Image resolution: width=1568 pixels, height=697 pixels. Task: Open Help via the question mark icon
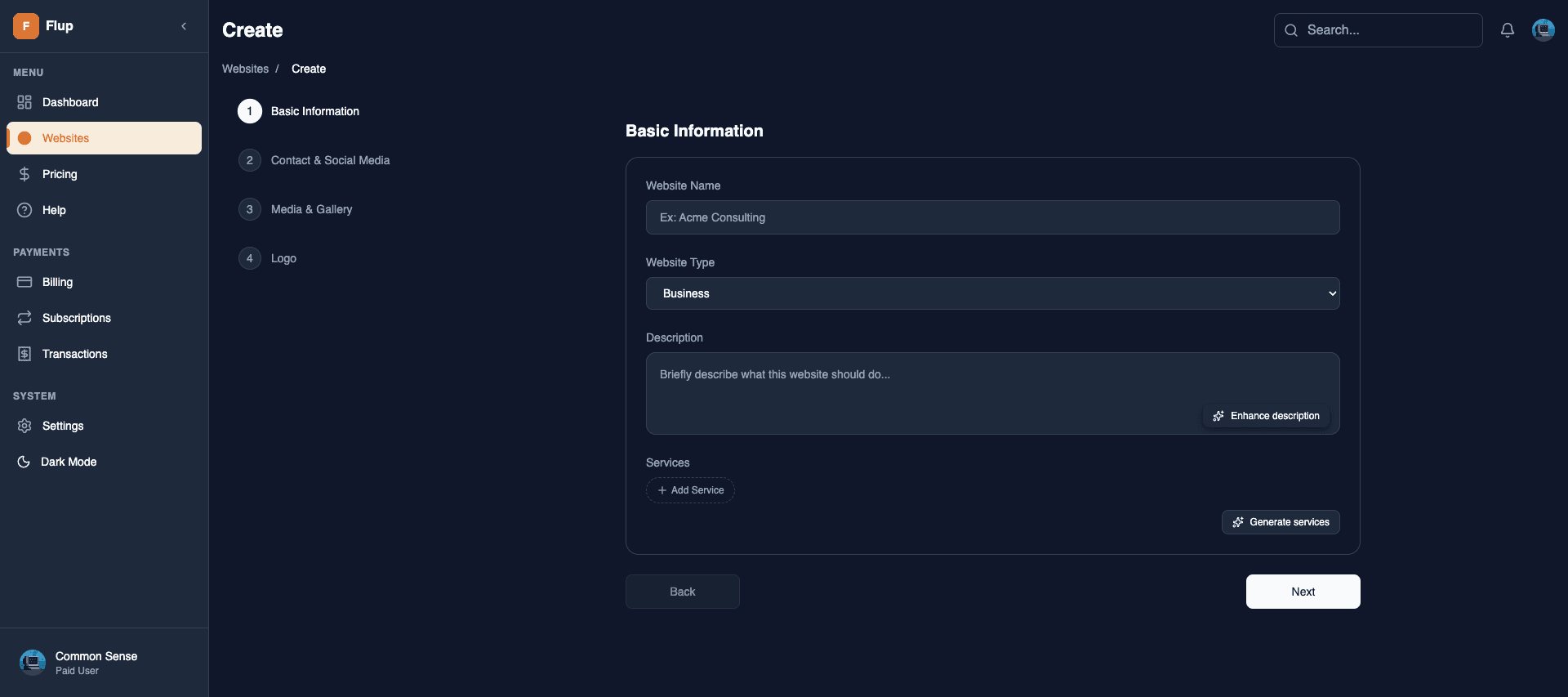click(x=24, y=210)
